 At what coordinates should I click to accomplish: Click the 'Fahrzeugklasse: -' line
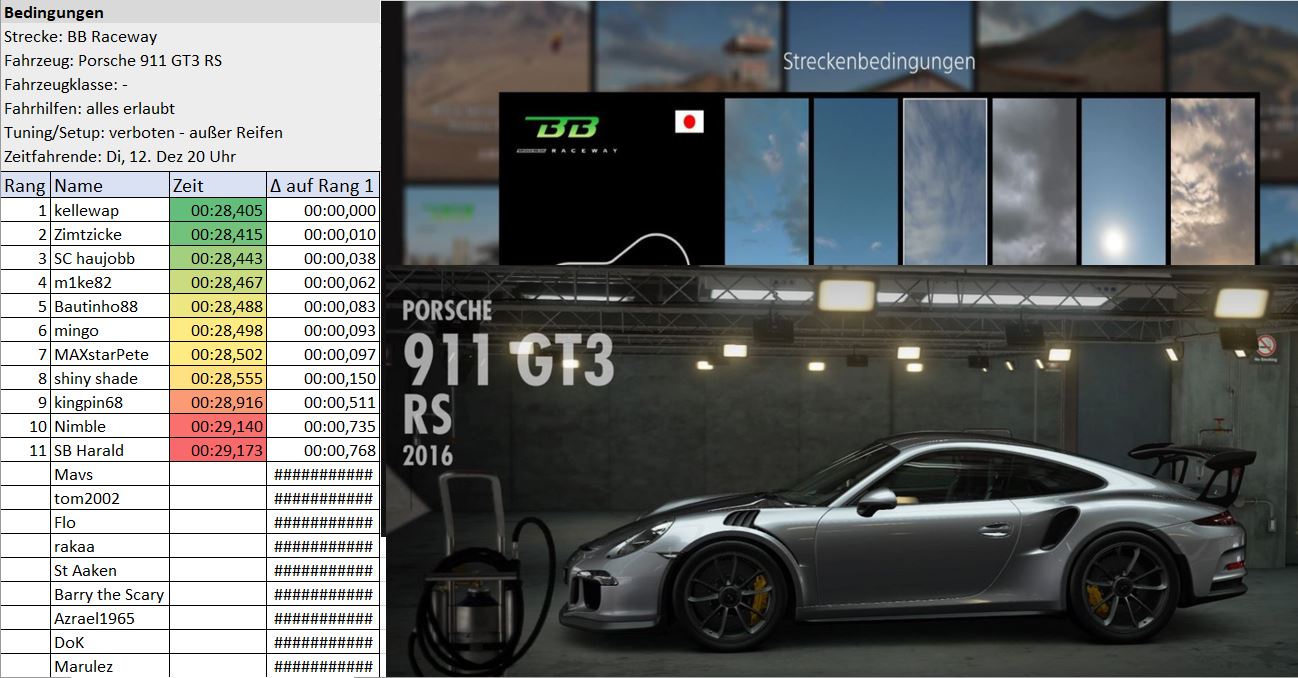click(66, 85)
